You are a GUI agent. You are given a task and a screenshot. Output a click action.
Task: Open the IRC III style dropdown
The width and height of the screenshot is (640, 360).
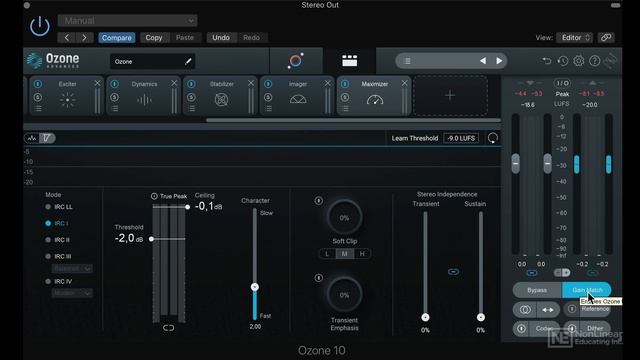tap(72, 269)
